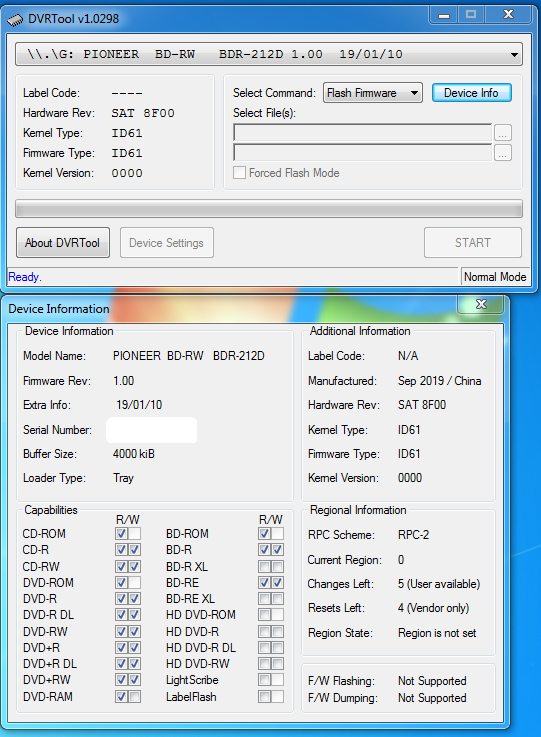
Task: Toggle the DVD+RW write checkbox
Action: point(134,680)
